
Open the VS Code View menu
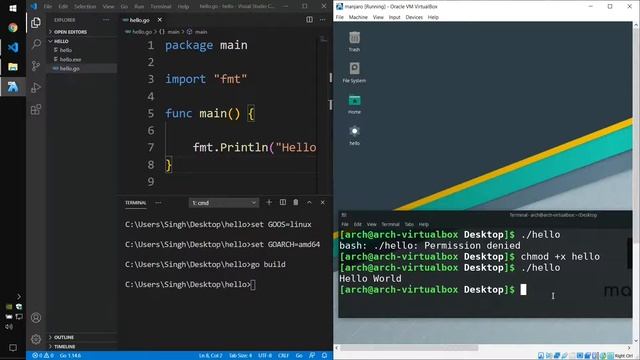[x=108, y=7]
